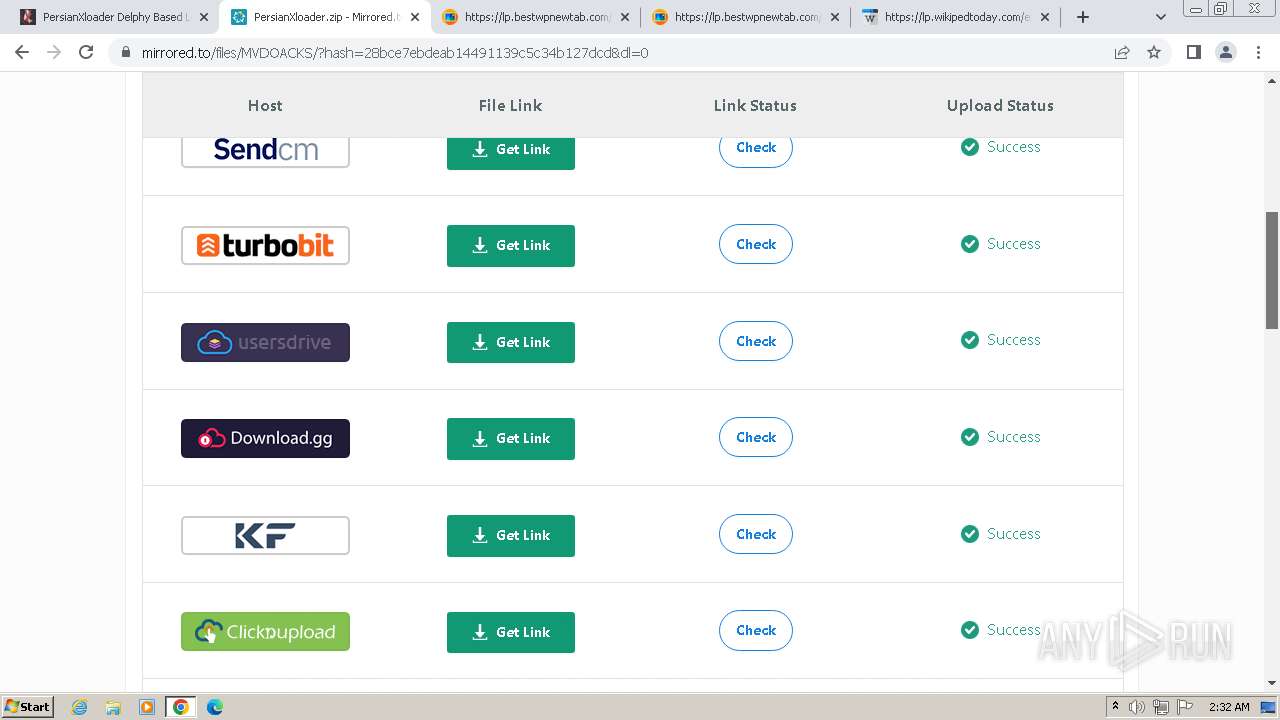Open Microsoft Edge from taskbar
Image resolution: width=1280 pixels, height=720 pixels.
[215, 707]
